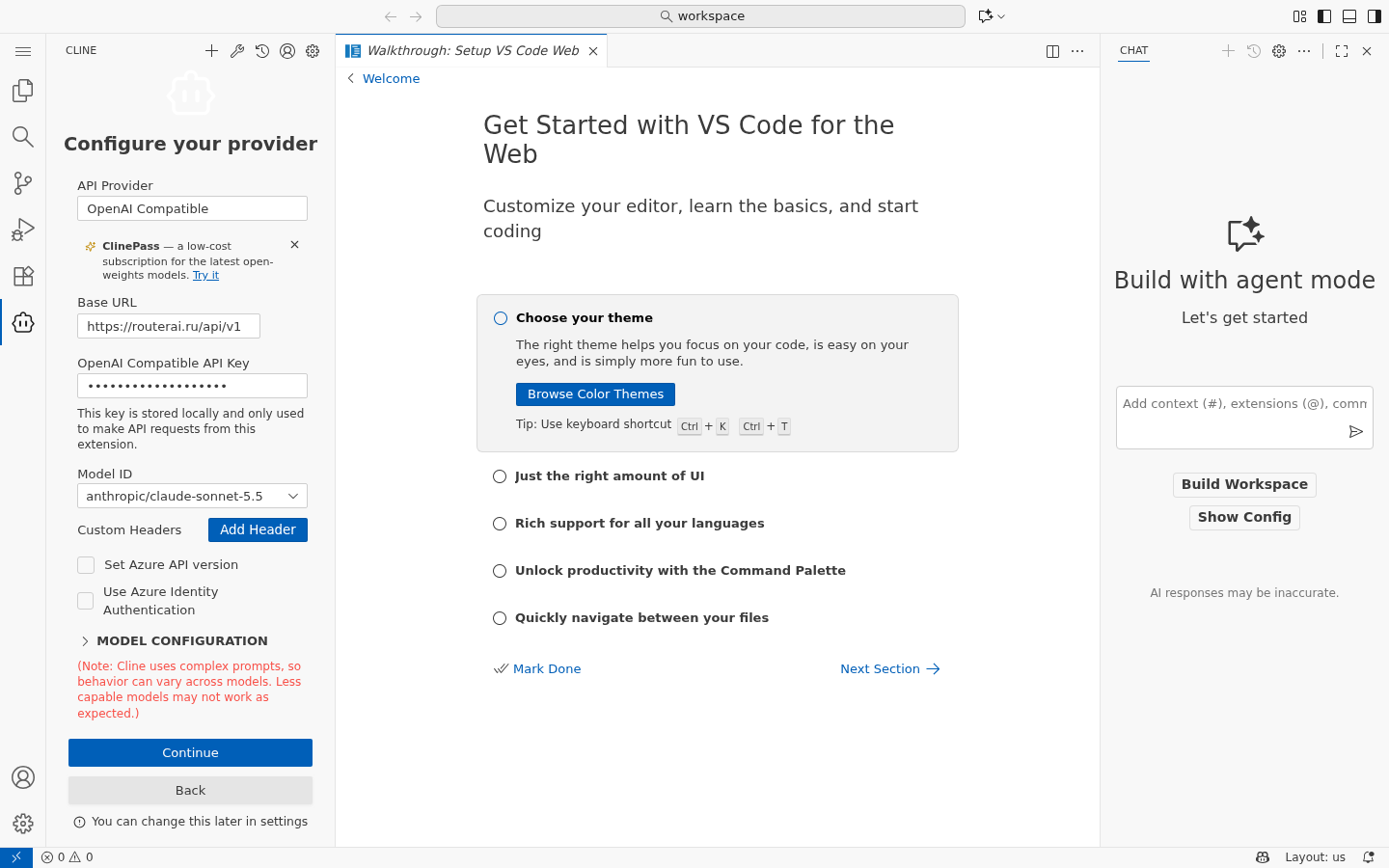Open the Extensions view icon
The height and width of the screenshot is (868, 1389).
point(23,276)
